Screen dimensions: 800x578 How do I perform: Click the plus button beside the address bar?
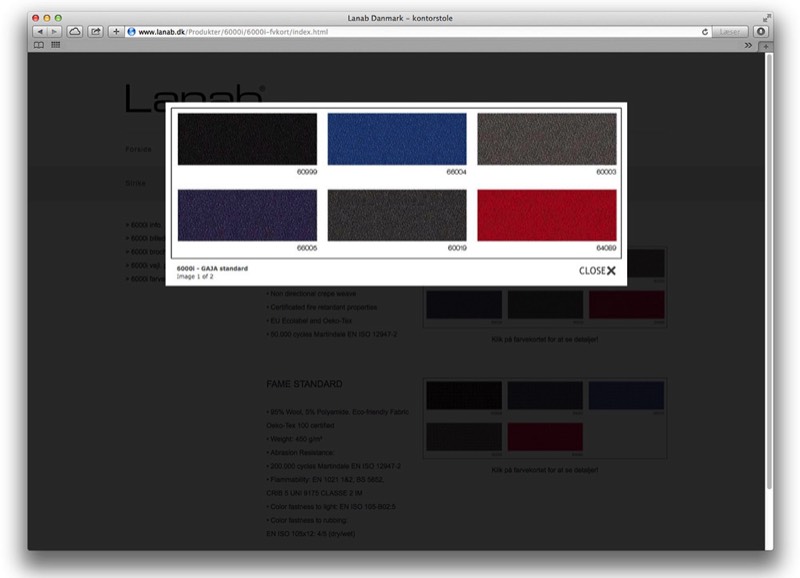[116, 32]
